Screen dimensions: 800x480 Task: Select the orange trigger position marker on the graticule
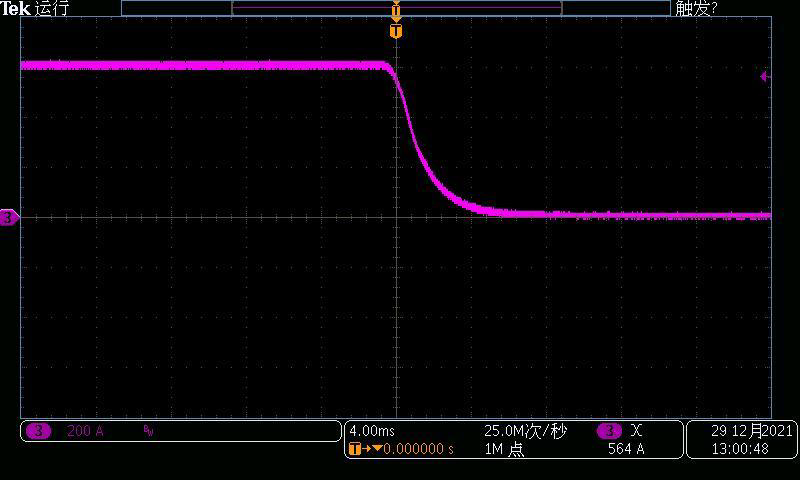pos(396,32)
